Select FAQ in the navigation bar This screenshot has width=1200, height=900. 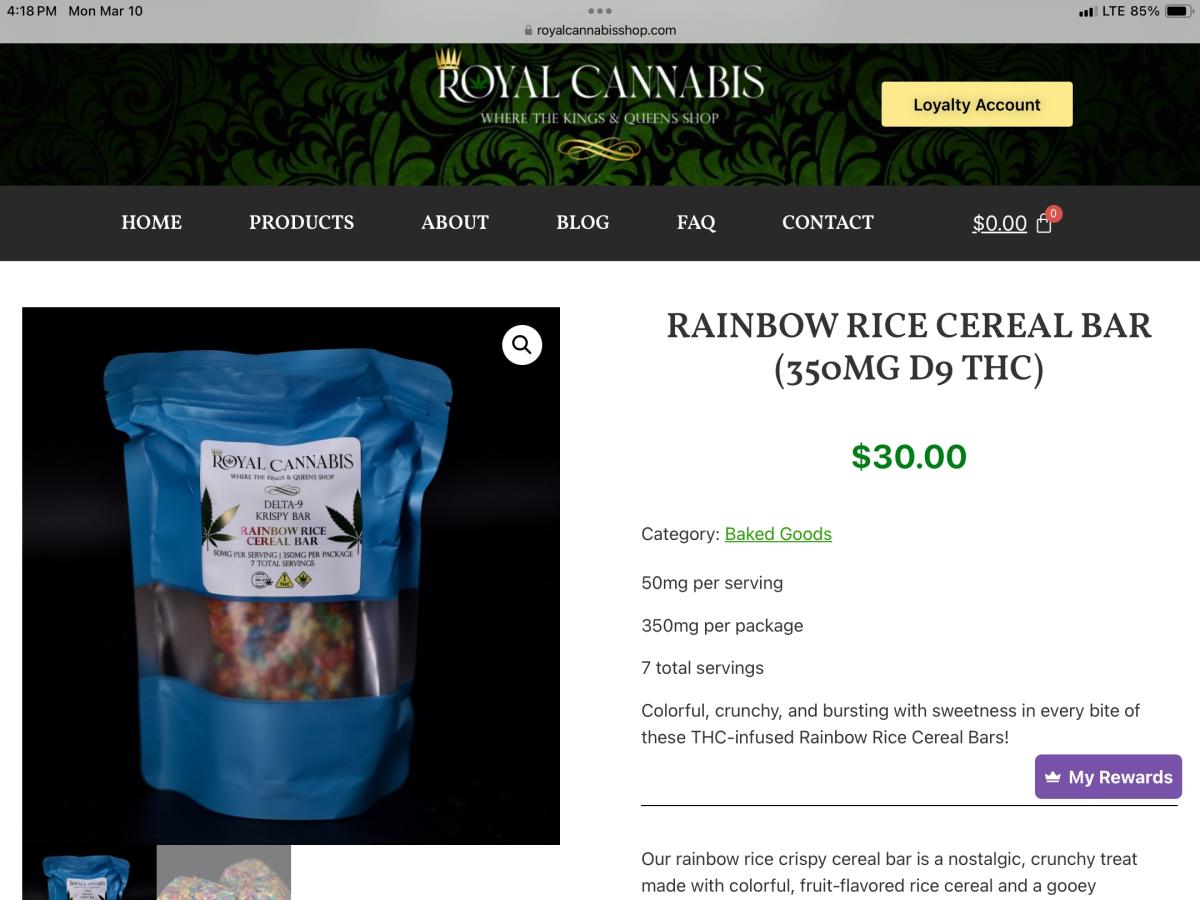click(696, 223)
